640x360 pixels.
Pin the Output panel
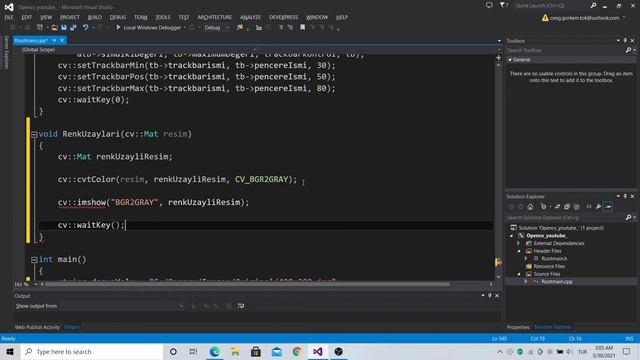point(490,296)
